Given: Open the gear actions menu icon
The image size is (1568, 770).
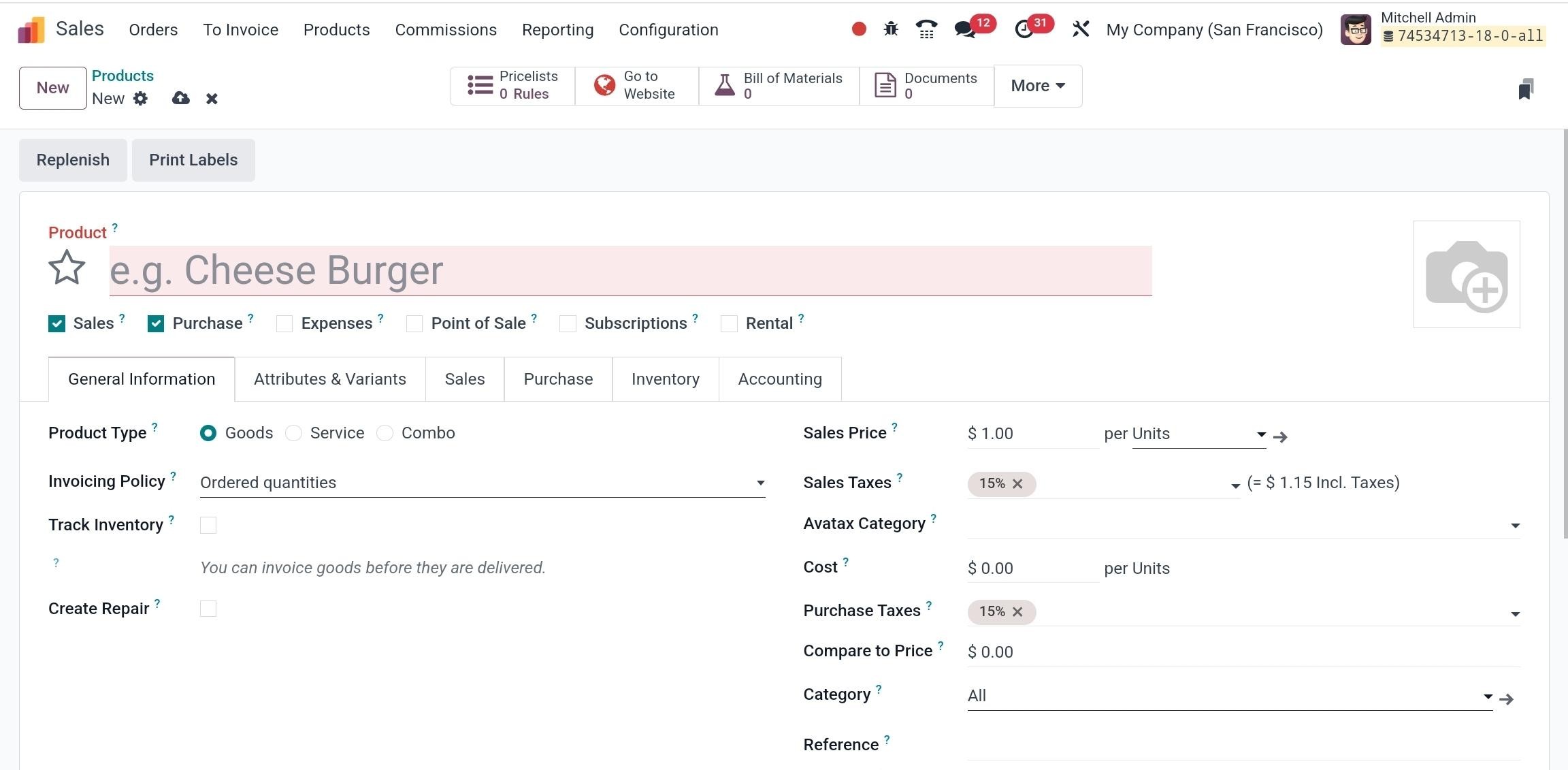Looking at the screenshot, I should pyautogui.click(x=140, y=99).
